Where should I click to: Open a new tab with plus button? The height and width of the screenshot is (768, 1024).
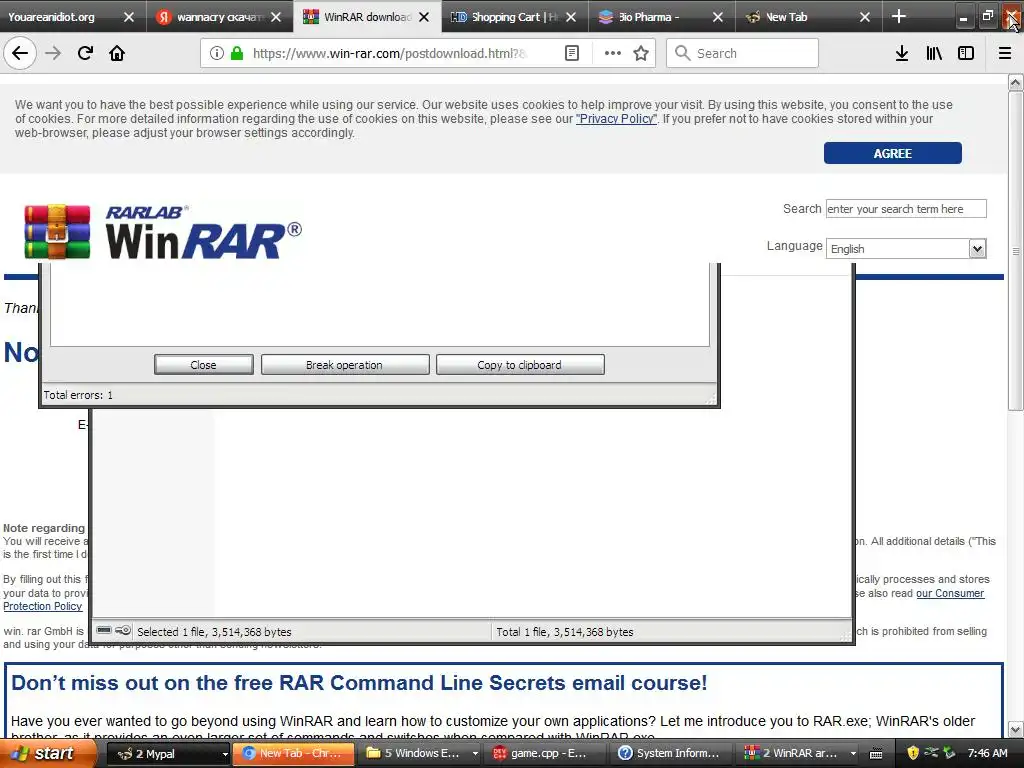point(899,16)
